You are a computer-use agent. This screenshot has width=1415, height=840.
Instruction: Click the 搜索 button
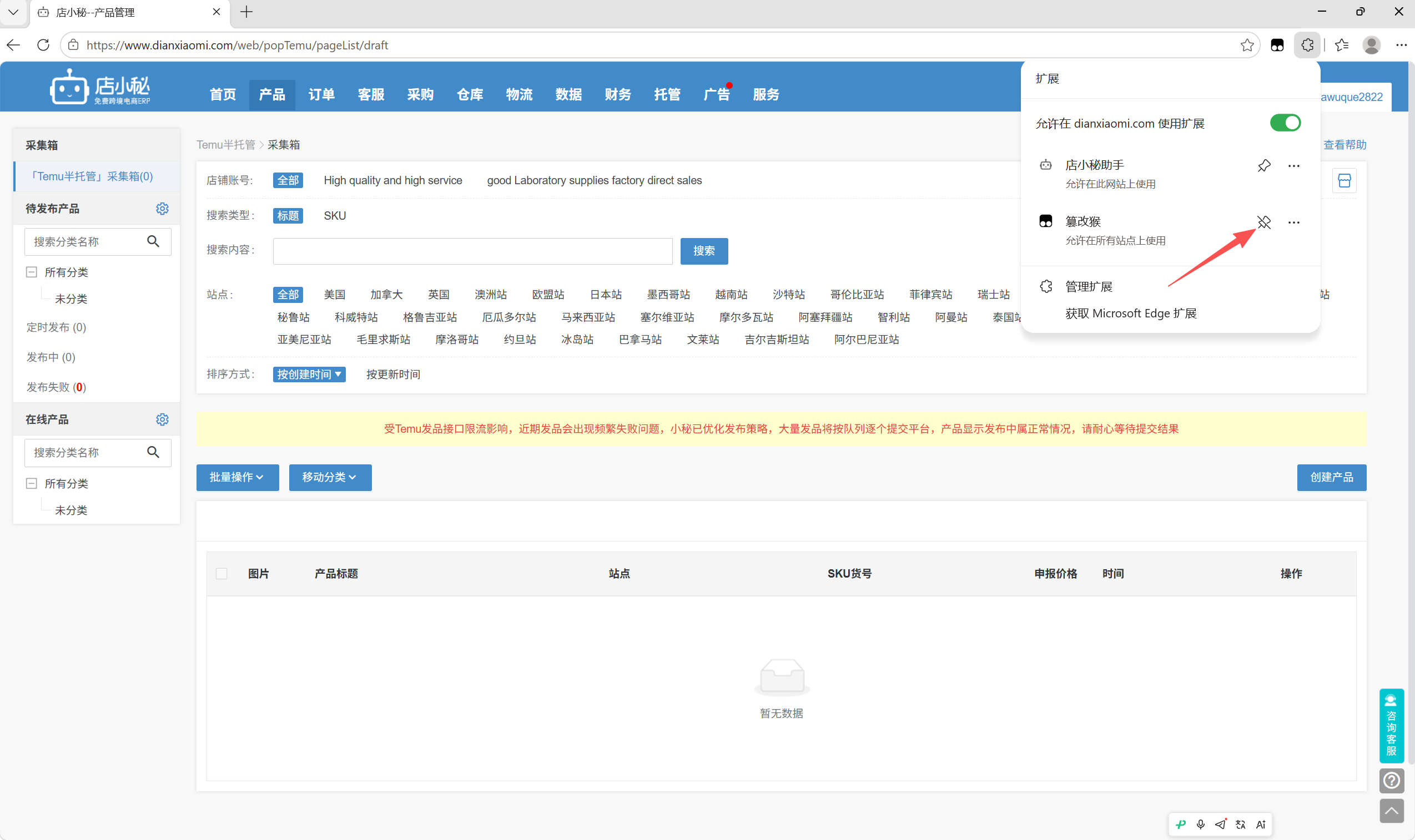tap(704, 251)
